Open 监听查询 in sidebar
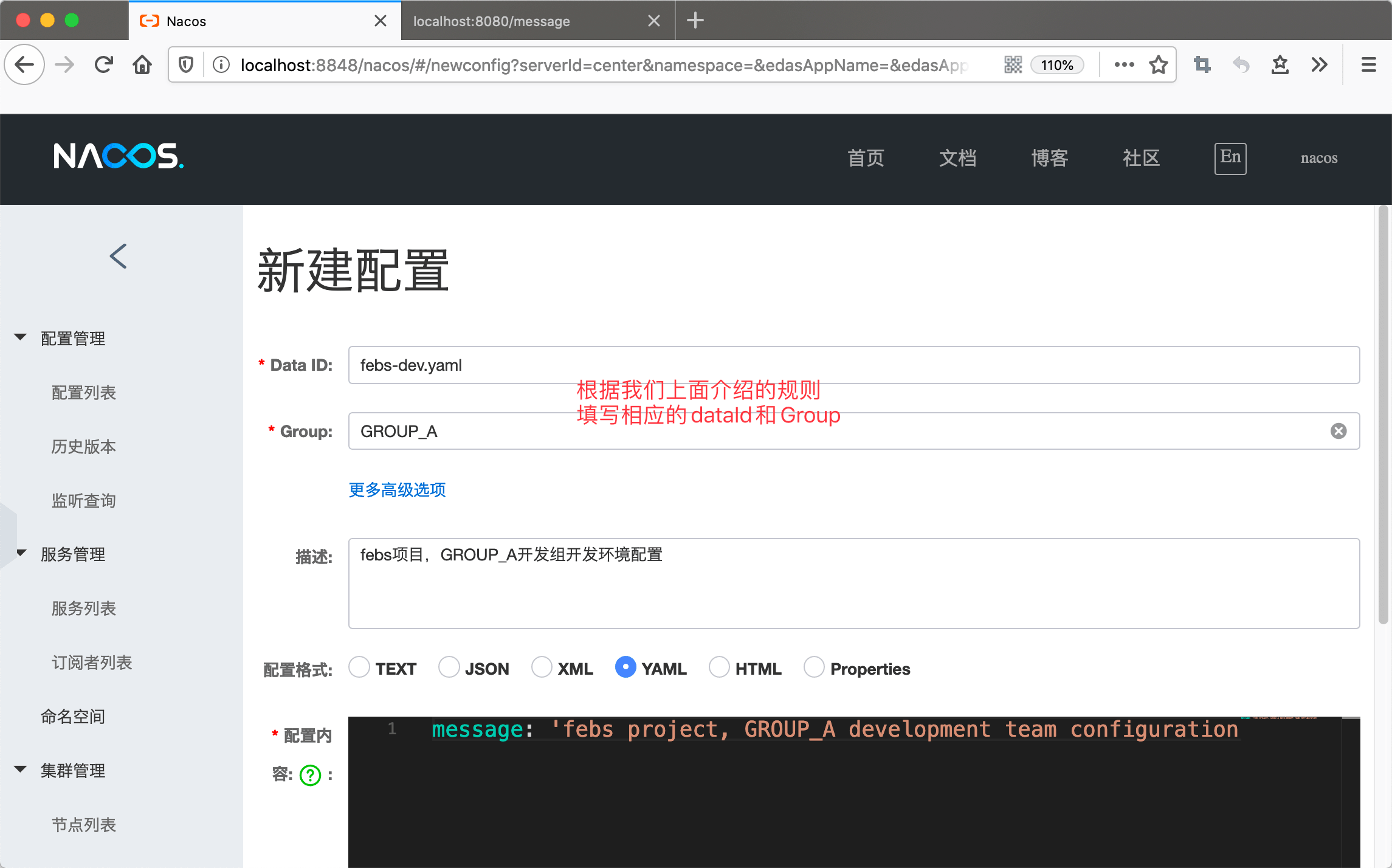Viewport: 1392px width, 868px height. click(x=84, y=501)
